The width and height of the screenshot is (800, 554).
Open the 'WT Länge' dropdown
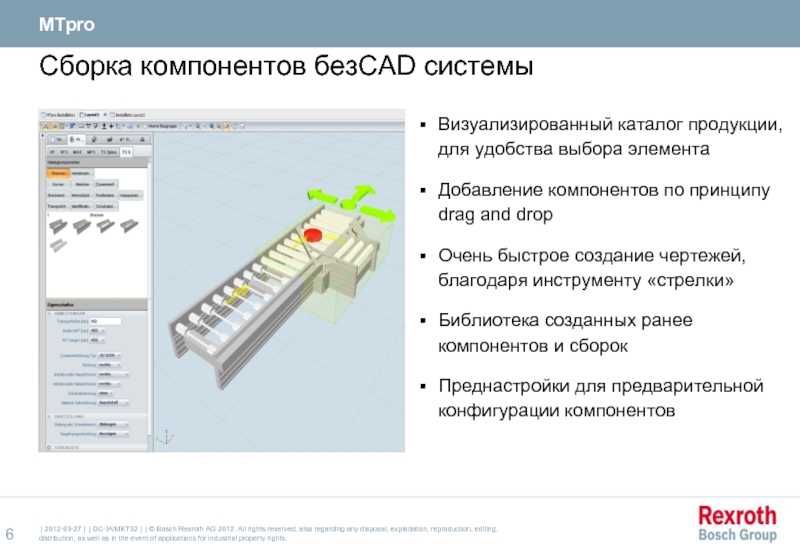click(97, 340)
